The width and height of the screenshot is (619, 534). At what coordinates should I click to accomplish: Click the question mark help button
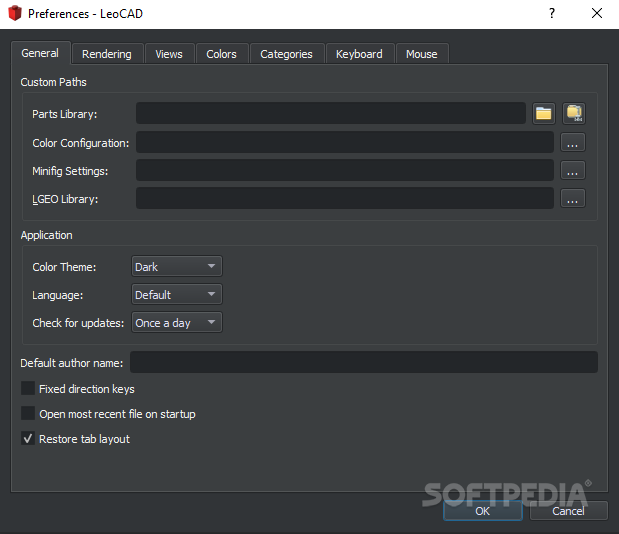(552, 13)
